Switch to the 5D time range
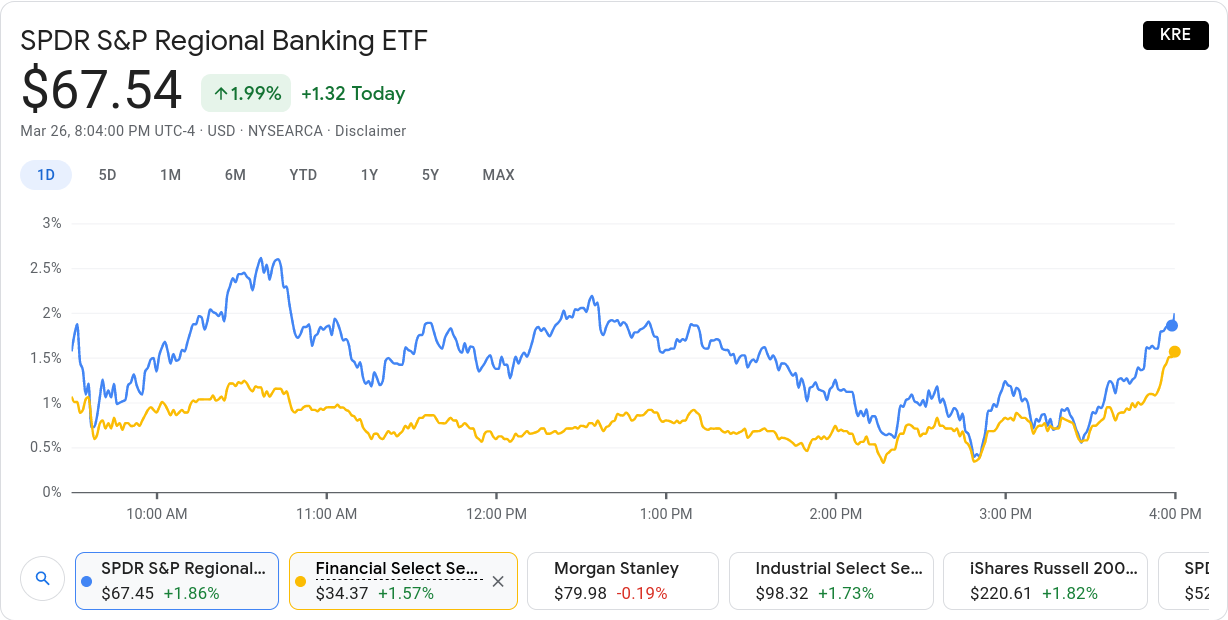 107,175
